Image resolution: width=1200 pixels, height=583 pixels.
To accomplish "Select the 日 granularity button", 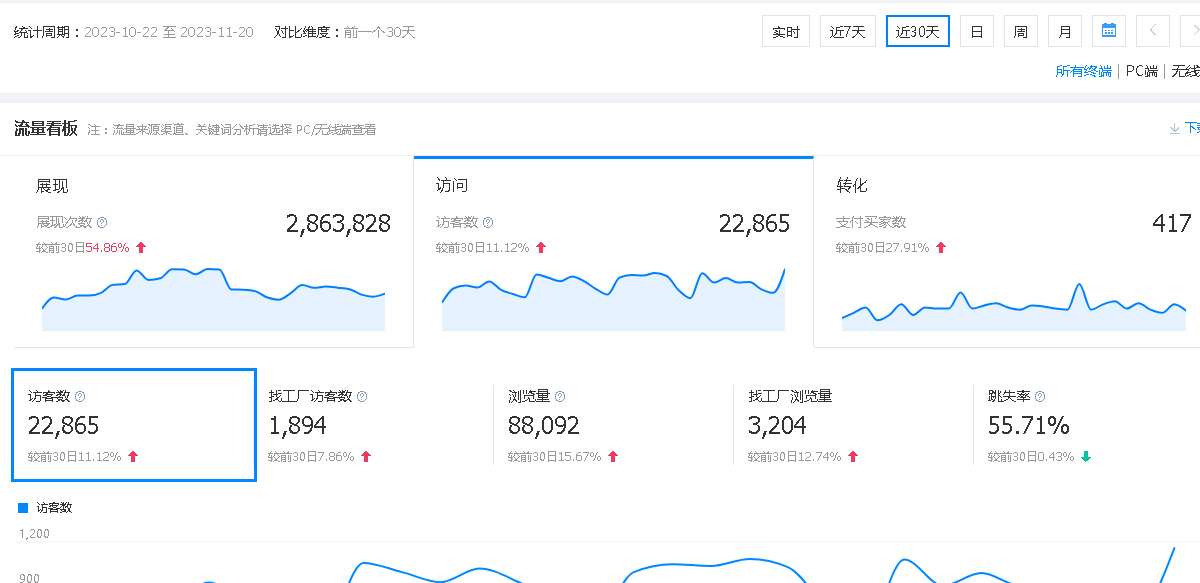I will [x=977, y=31].
